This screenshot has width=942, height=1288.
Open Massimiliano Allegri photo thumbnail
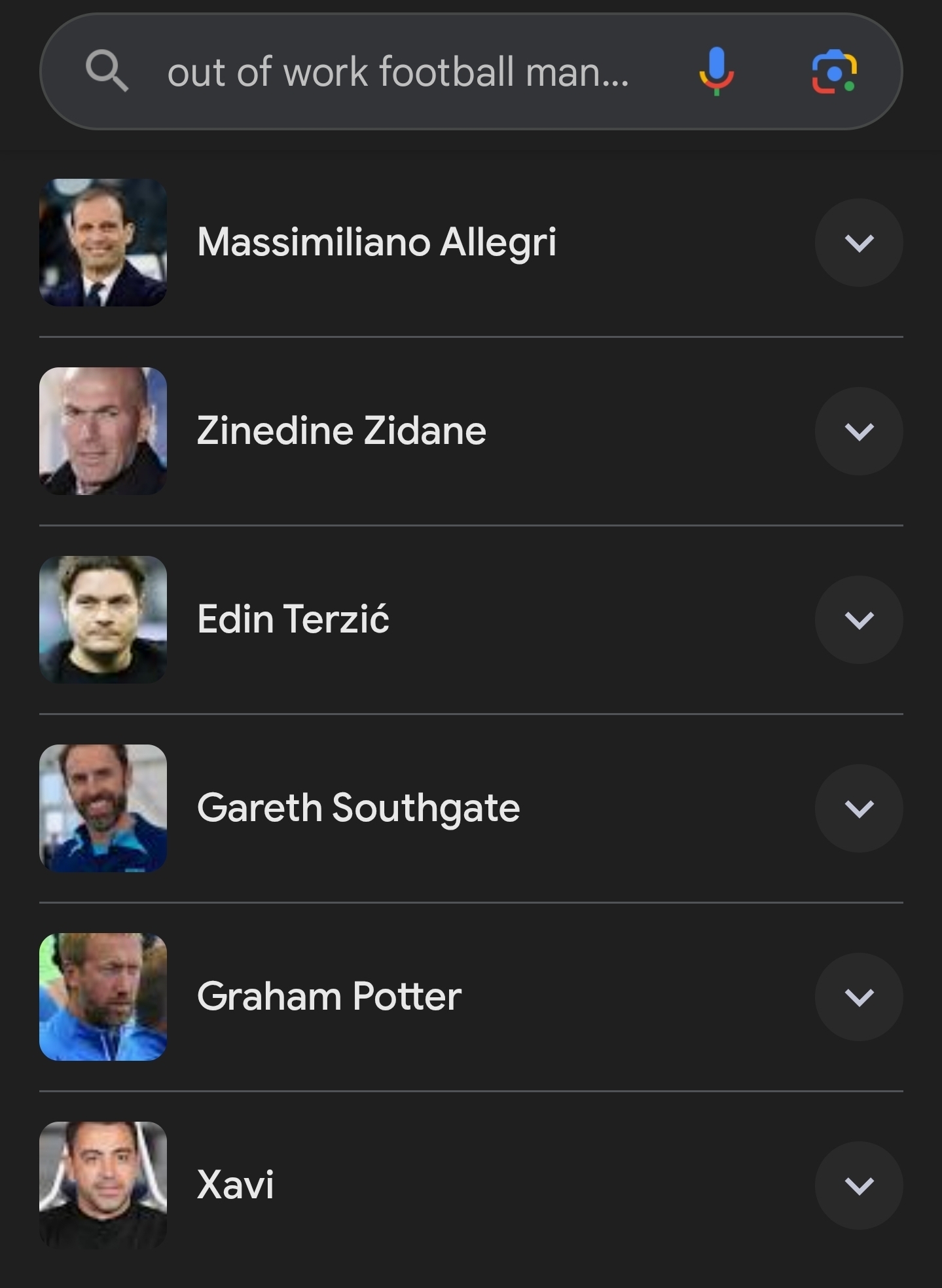103,243
